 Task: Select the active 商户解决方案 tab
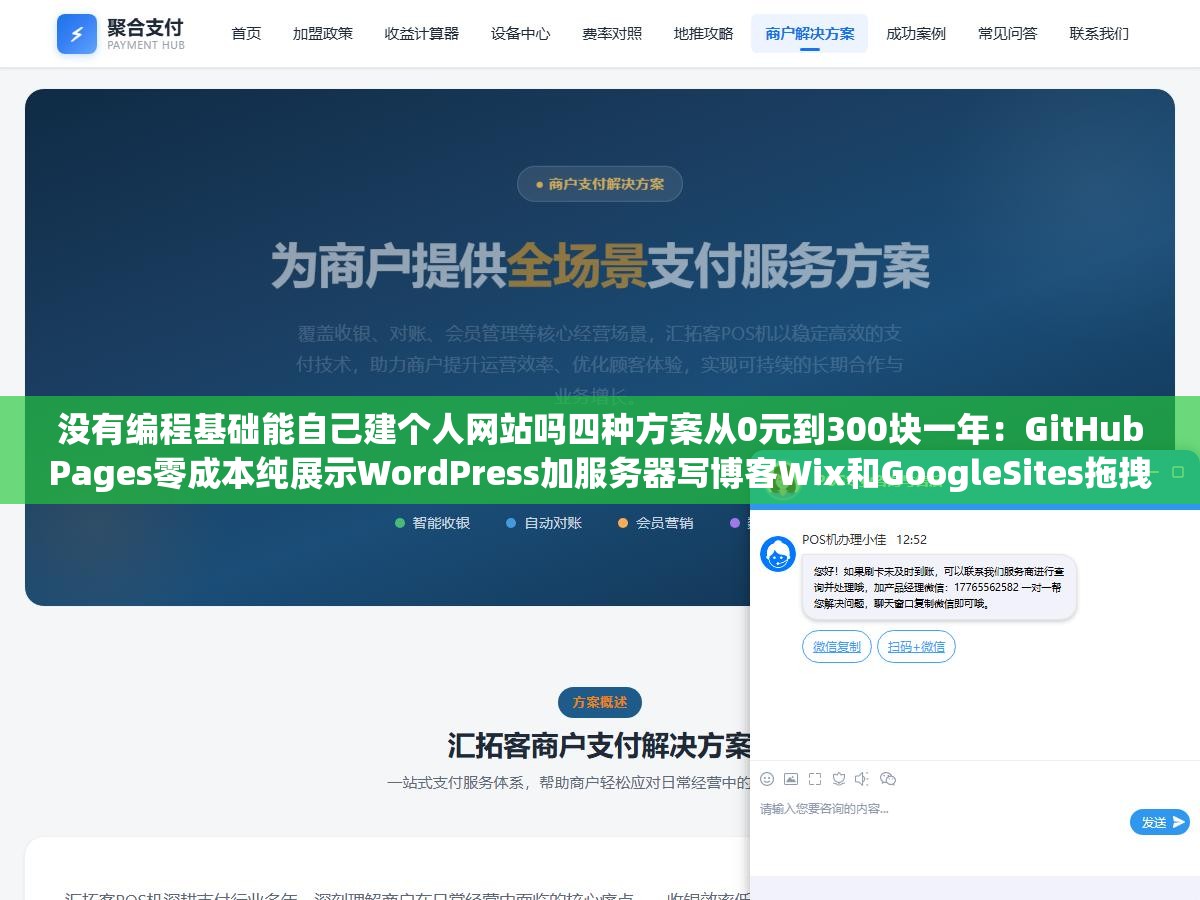(810, 34)
